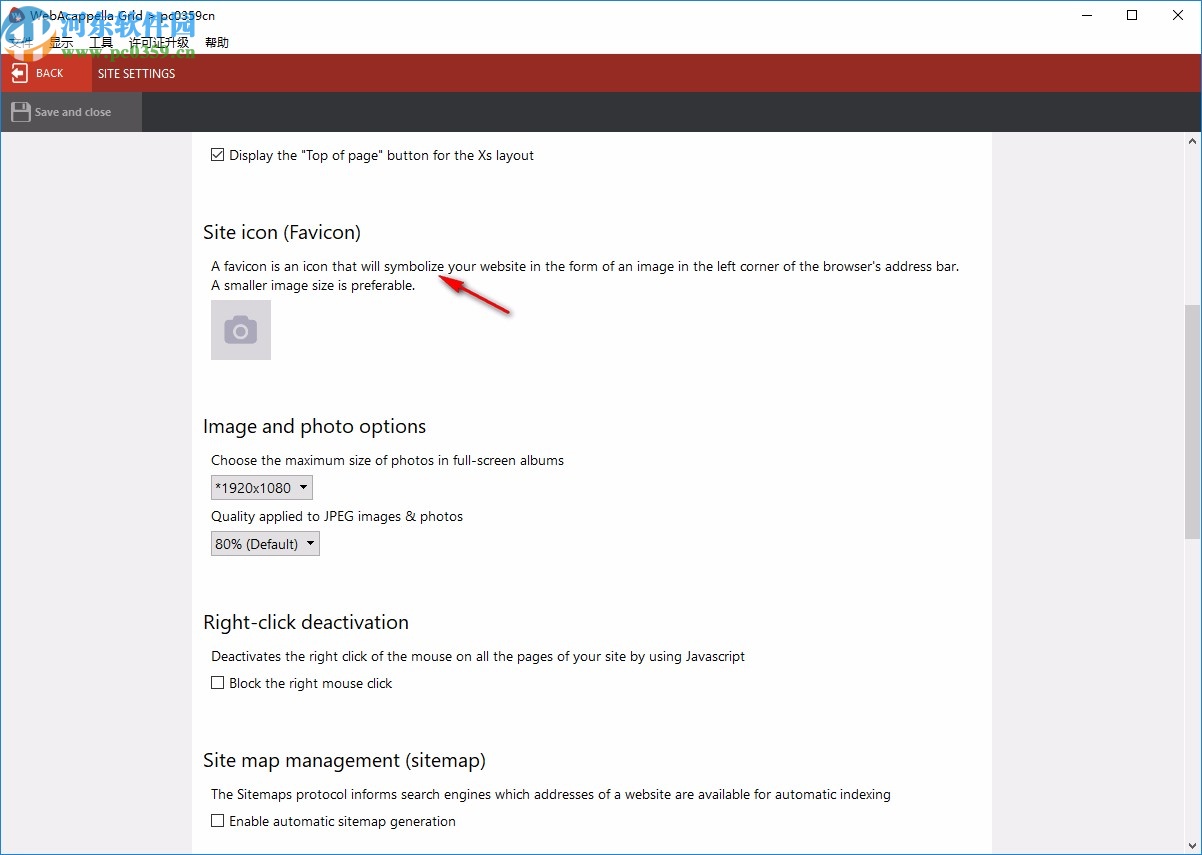
Task: Click the Image and photo options heading
Action: (x=315, y=426)
